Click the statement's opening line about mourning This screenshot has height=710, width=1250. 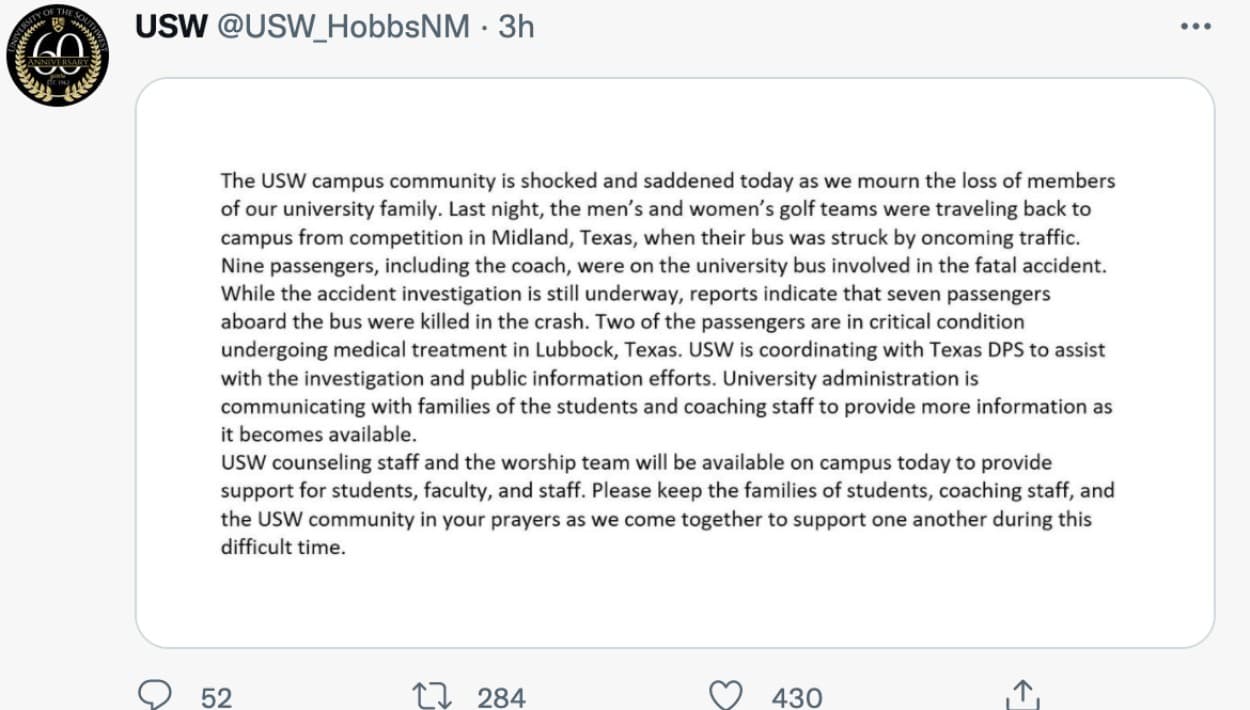point(667,181)
